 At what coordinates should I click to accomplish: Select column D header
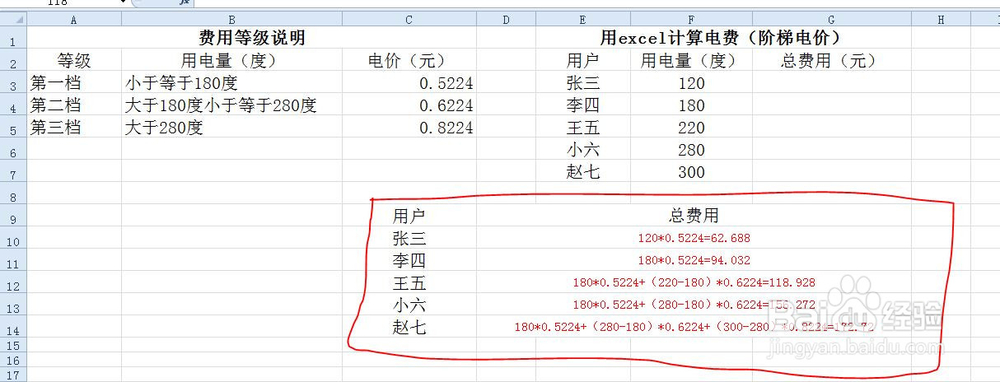[506, 20]
